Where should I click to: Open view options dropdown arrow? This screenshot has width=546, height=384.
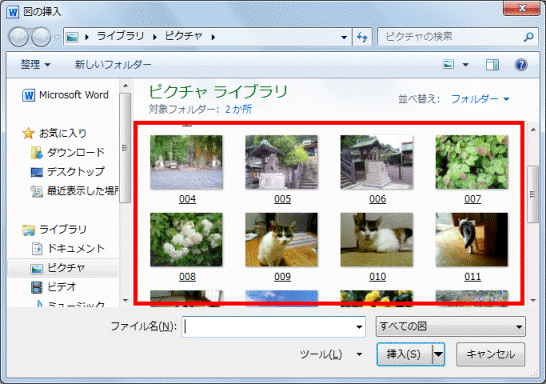(466, 64)
